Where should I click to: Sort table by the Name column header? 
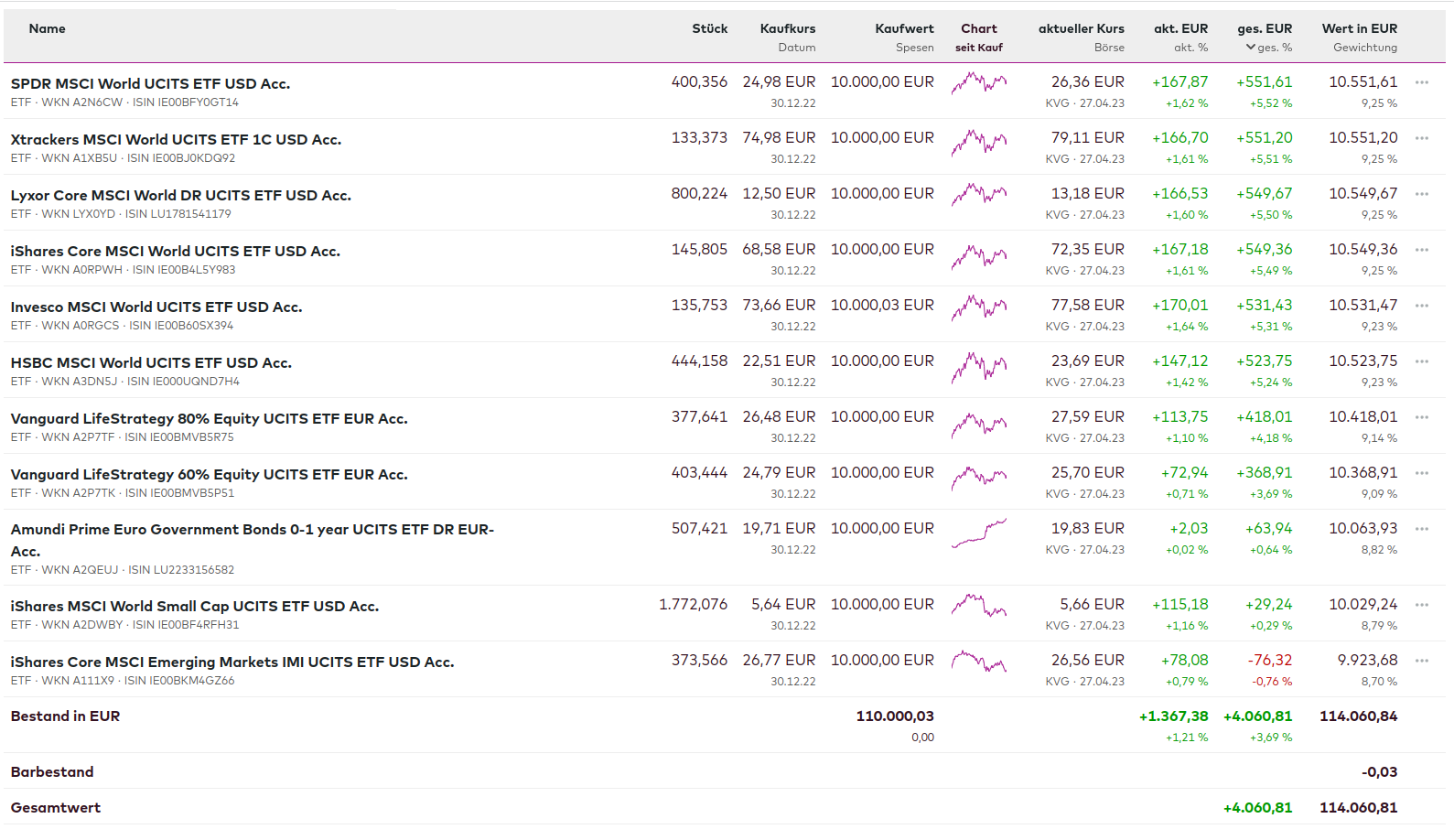pyautogui.click(x=47, y=29)
